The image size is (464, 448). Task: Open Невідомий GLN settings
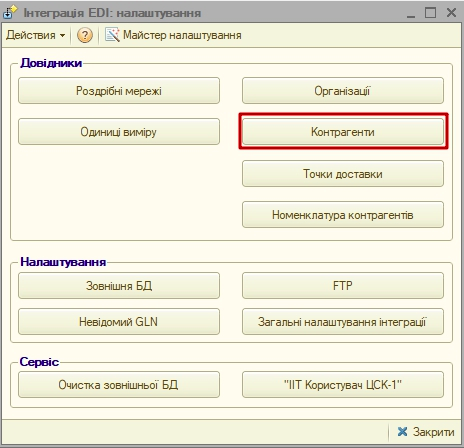pos(119,322)
